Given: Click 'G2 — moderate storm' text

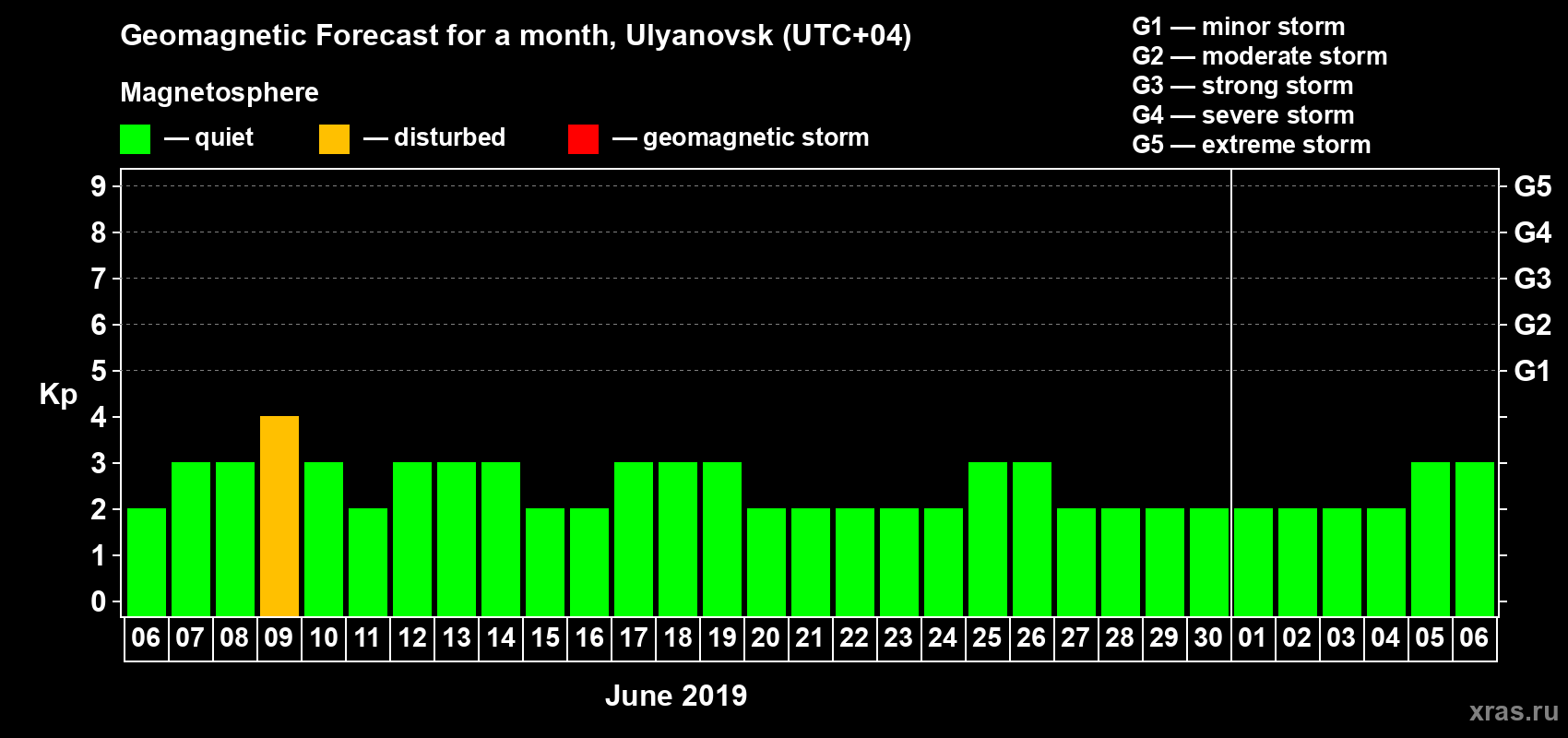Looking at the screenshot, I should click(1260, 56).
